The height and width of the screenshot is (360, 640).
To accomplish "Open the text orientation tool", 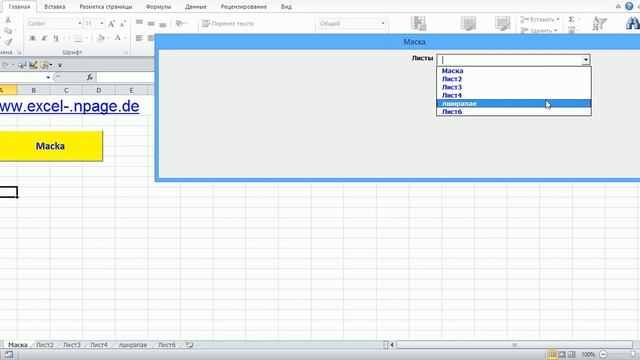I will (180, 23).
